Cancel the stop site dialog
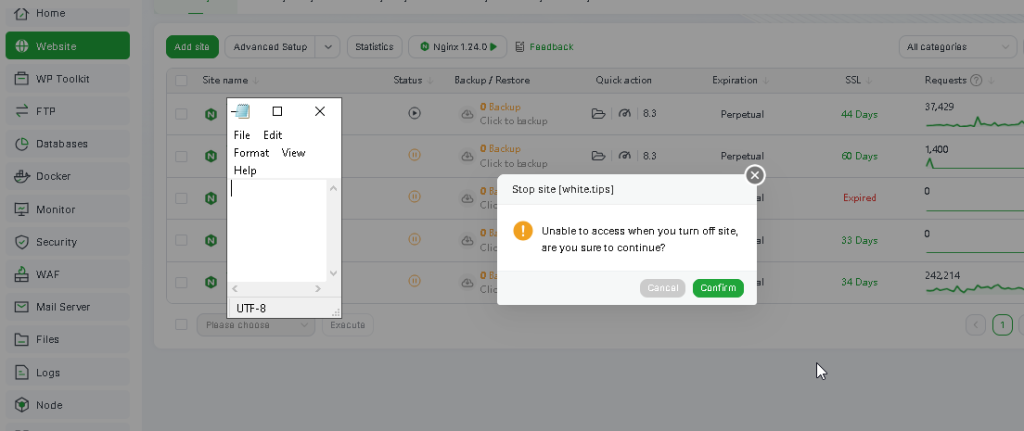1024x431 pixels. [x=663, y=288]
